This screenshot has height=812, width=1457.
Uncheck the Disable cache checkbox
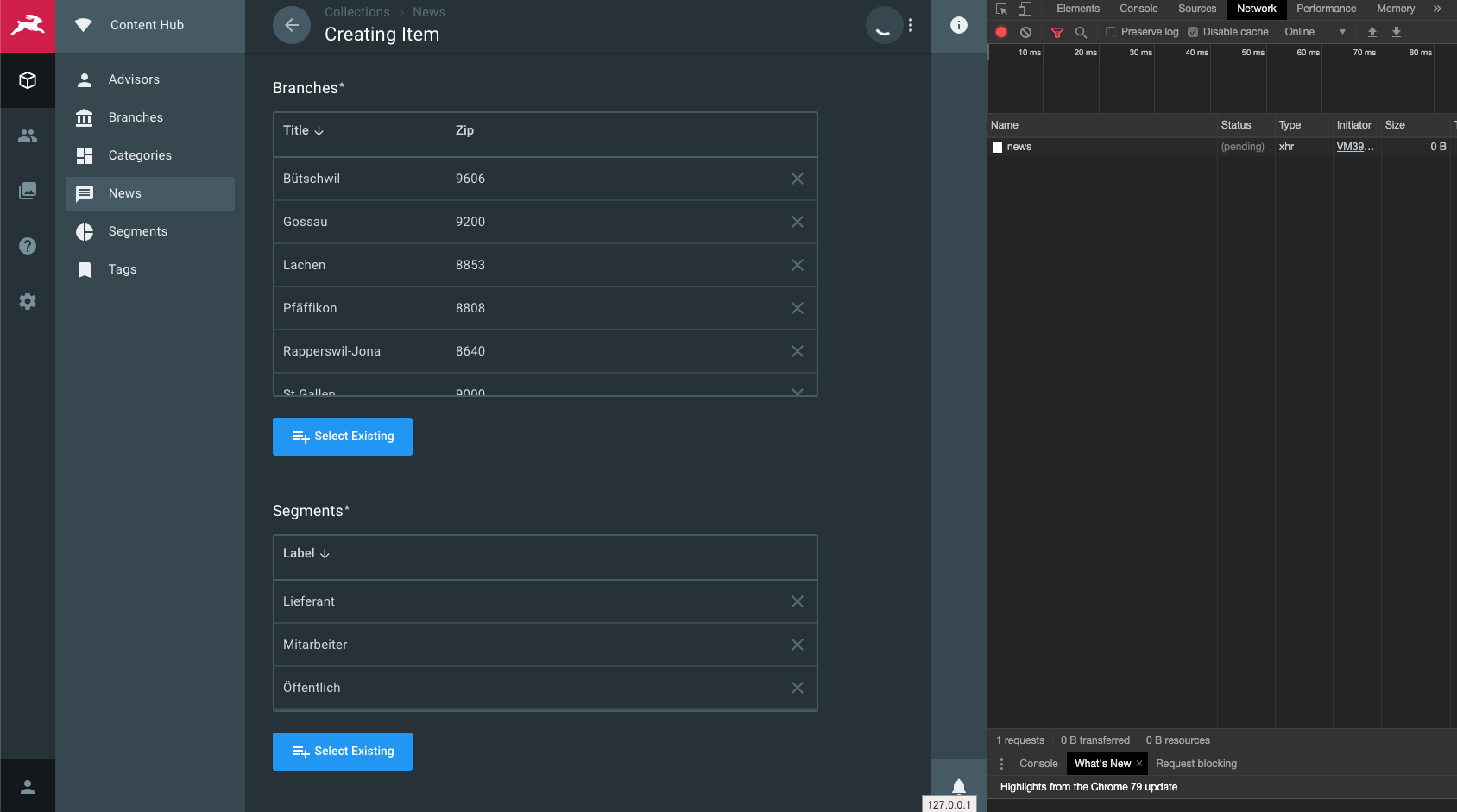click(x=1192, y=31)
